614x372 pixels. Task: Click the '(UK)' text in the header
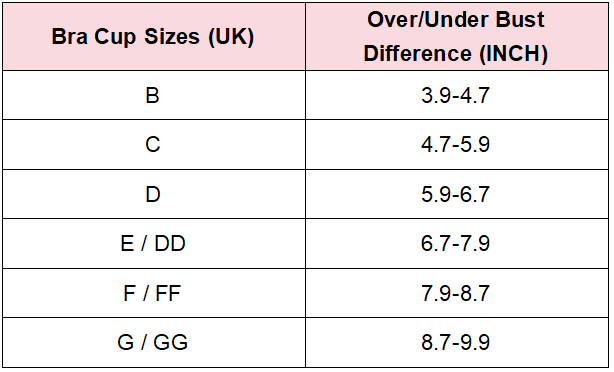tap(231, 38)
